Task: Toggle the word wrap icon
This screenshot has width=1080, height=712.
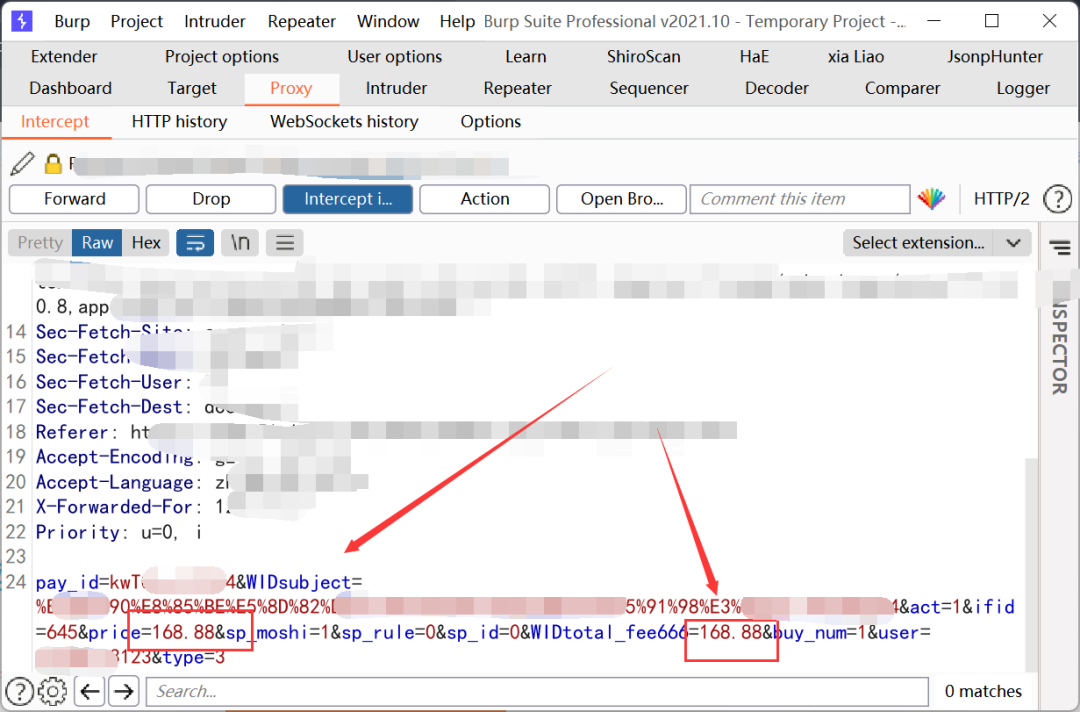Action: (x=195, y=243)
